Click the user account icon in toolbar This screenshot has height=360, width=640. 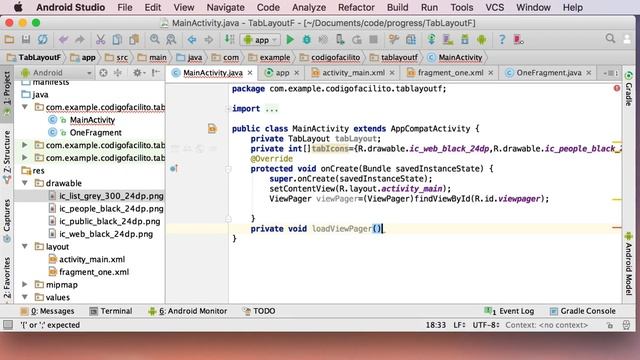click(627, 39)
